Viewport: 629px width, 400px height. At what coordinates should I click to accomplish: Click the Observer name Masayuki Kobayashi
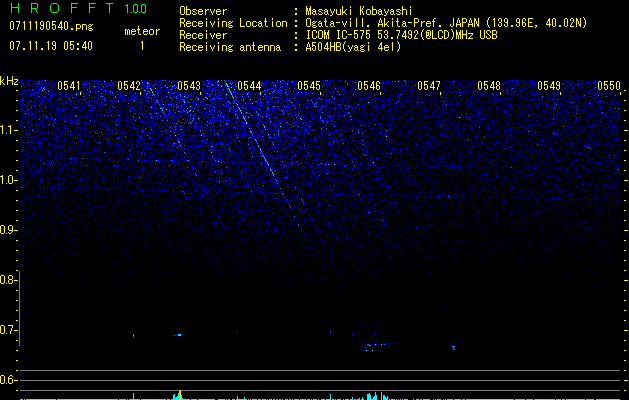[x=359, y=11]
